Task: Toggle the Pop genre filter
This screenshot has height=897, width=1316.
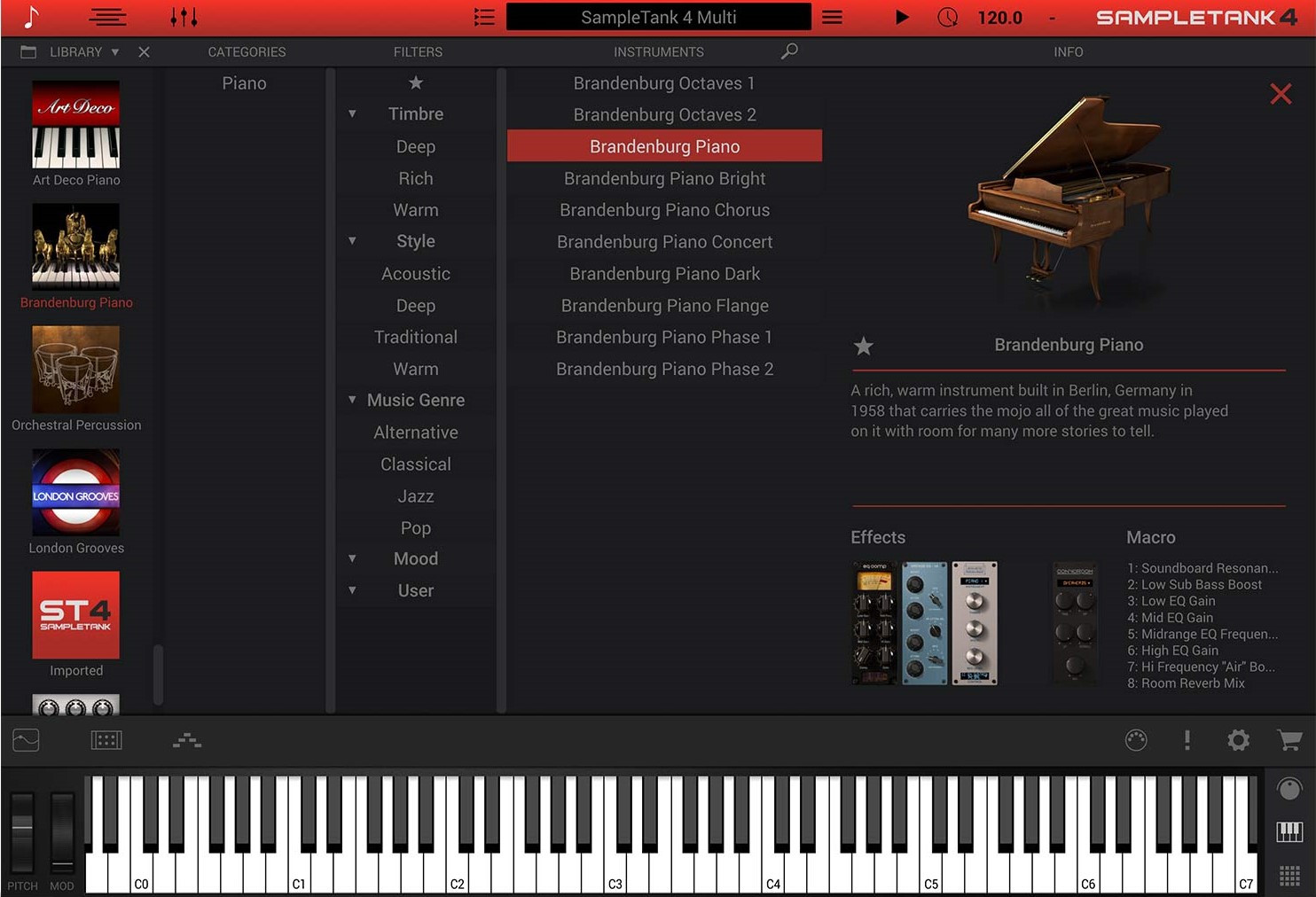Action: point(416,528)
